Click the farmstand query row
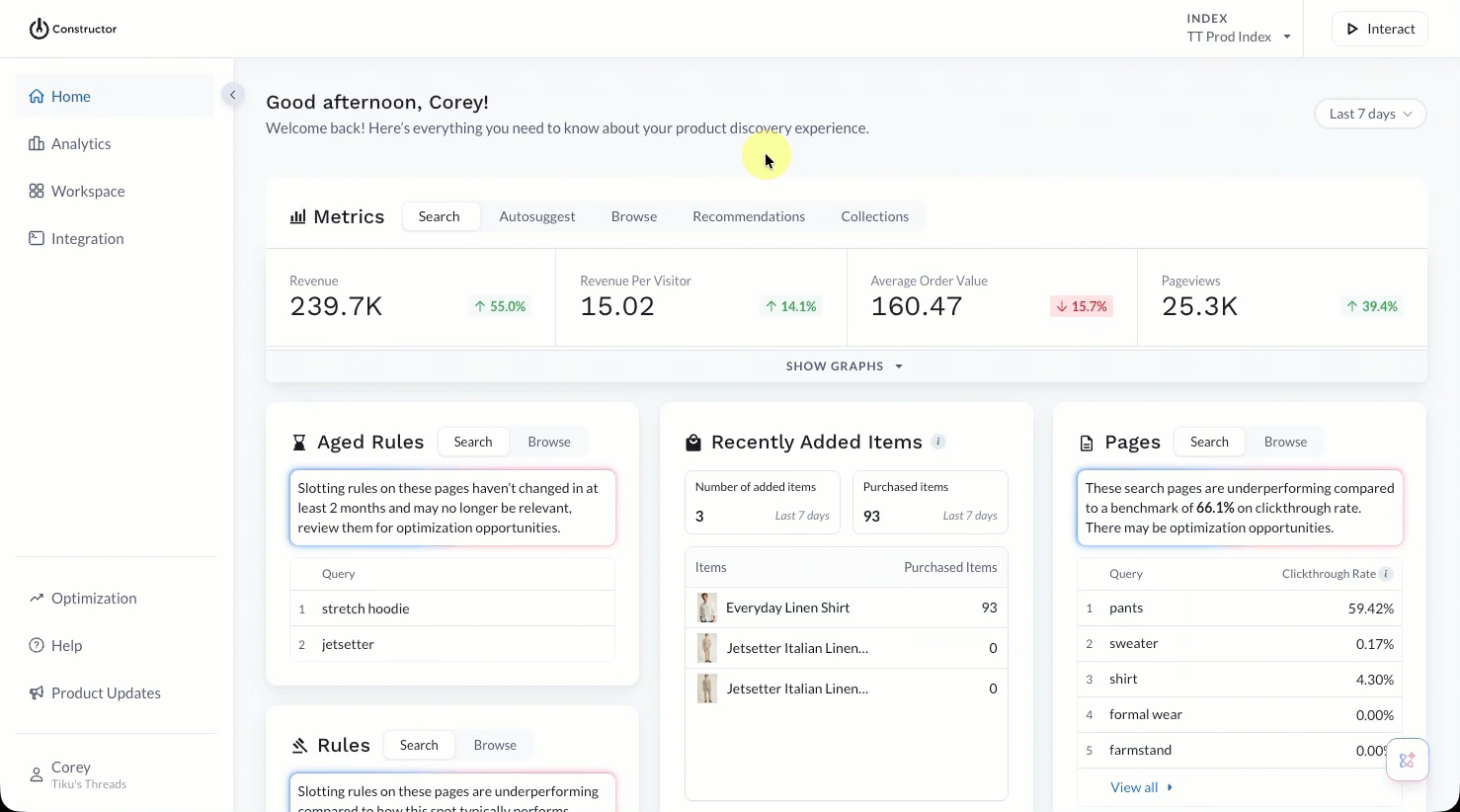Image resolution: width=1460 pixels, height=812 pixels. (x=1240, y=750)
